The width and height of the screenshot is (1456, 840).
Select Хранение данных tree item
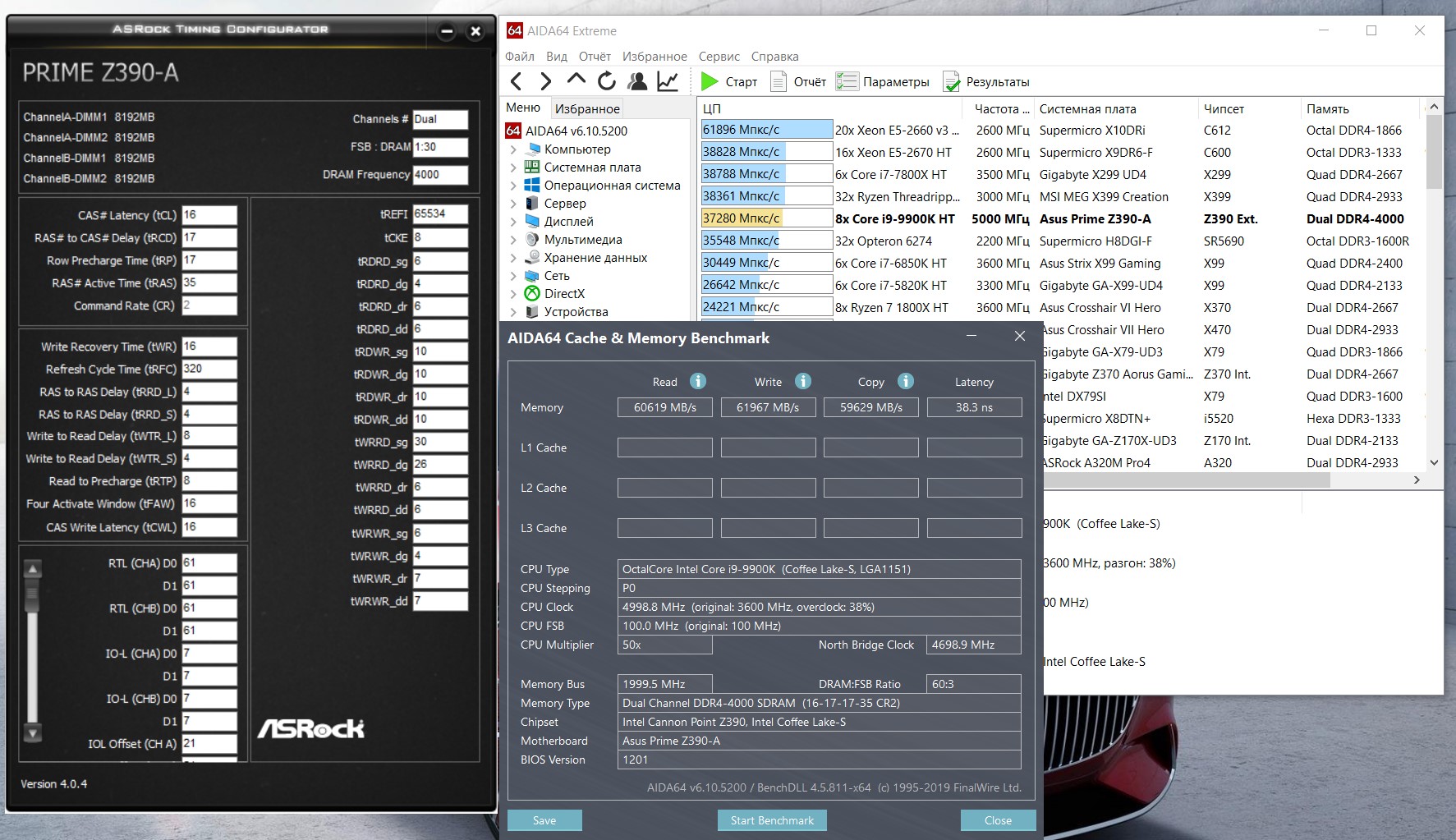pyautogui.click(x=595, y=257)
